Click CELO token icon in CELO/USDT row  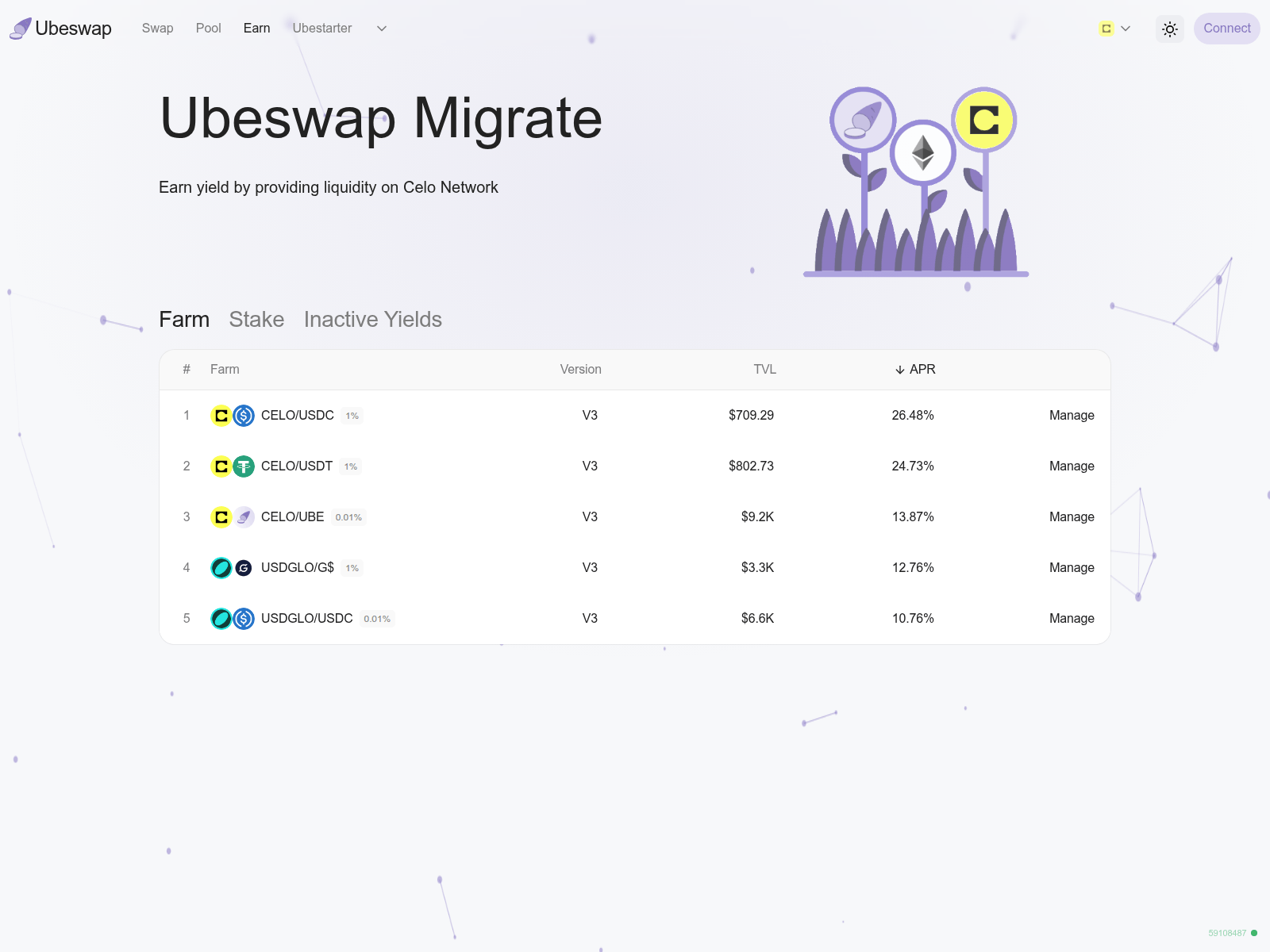[221, 466]
